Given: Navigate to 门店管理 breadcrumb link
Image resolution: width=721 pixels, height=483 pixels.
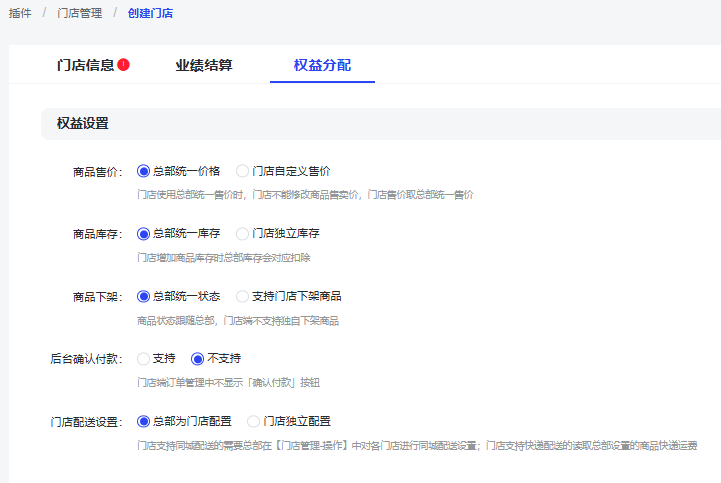Looking at the screenshot, I should click(79, 14).
